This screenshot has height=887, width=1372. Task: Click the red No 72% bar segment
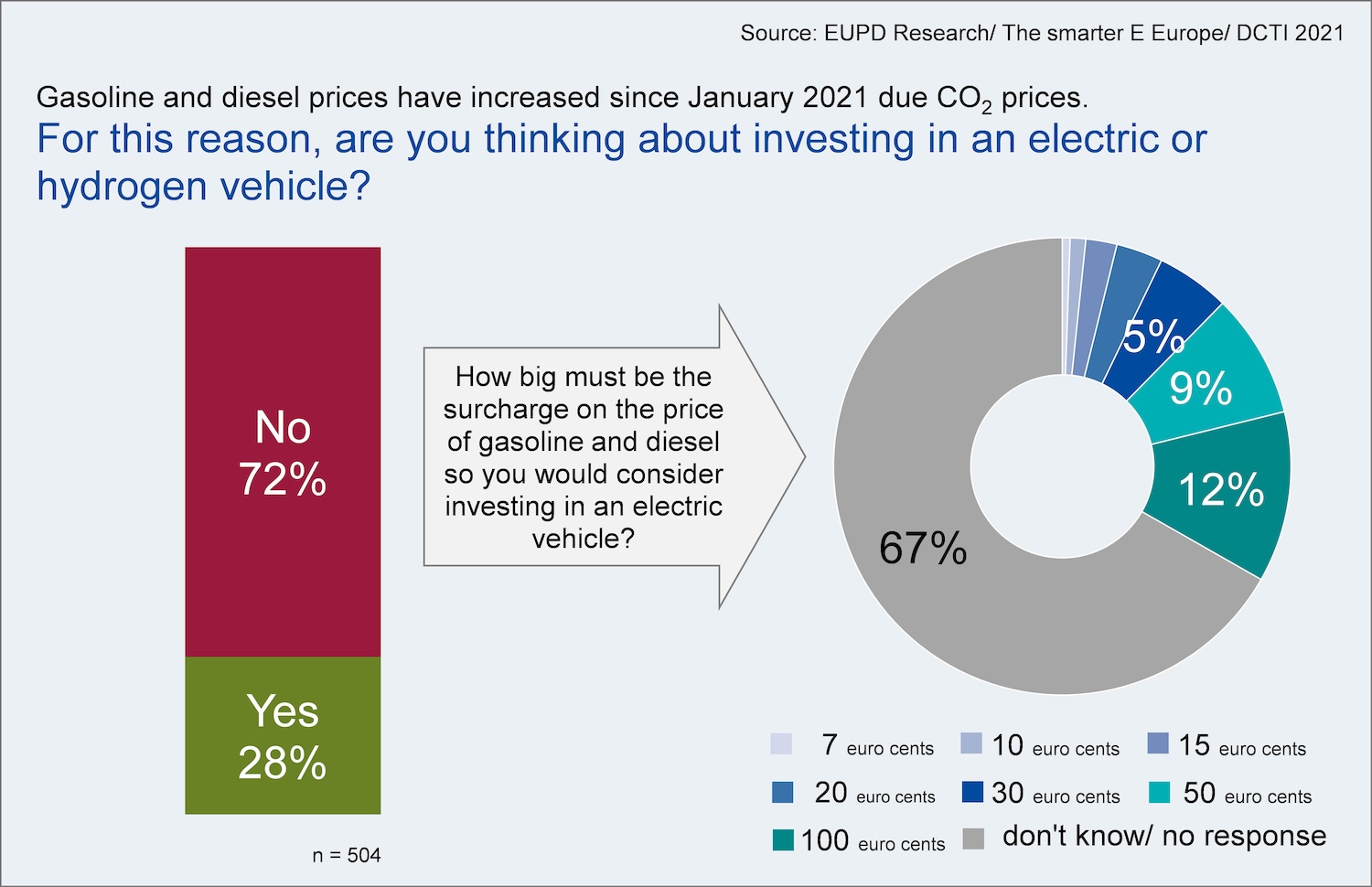pyautogui.click(x=283, y=452)
